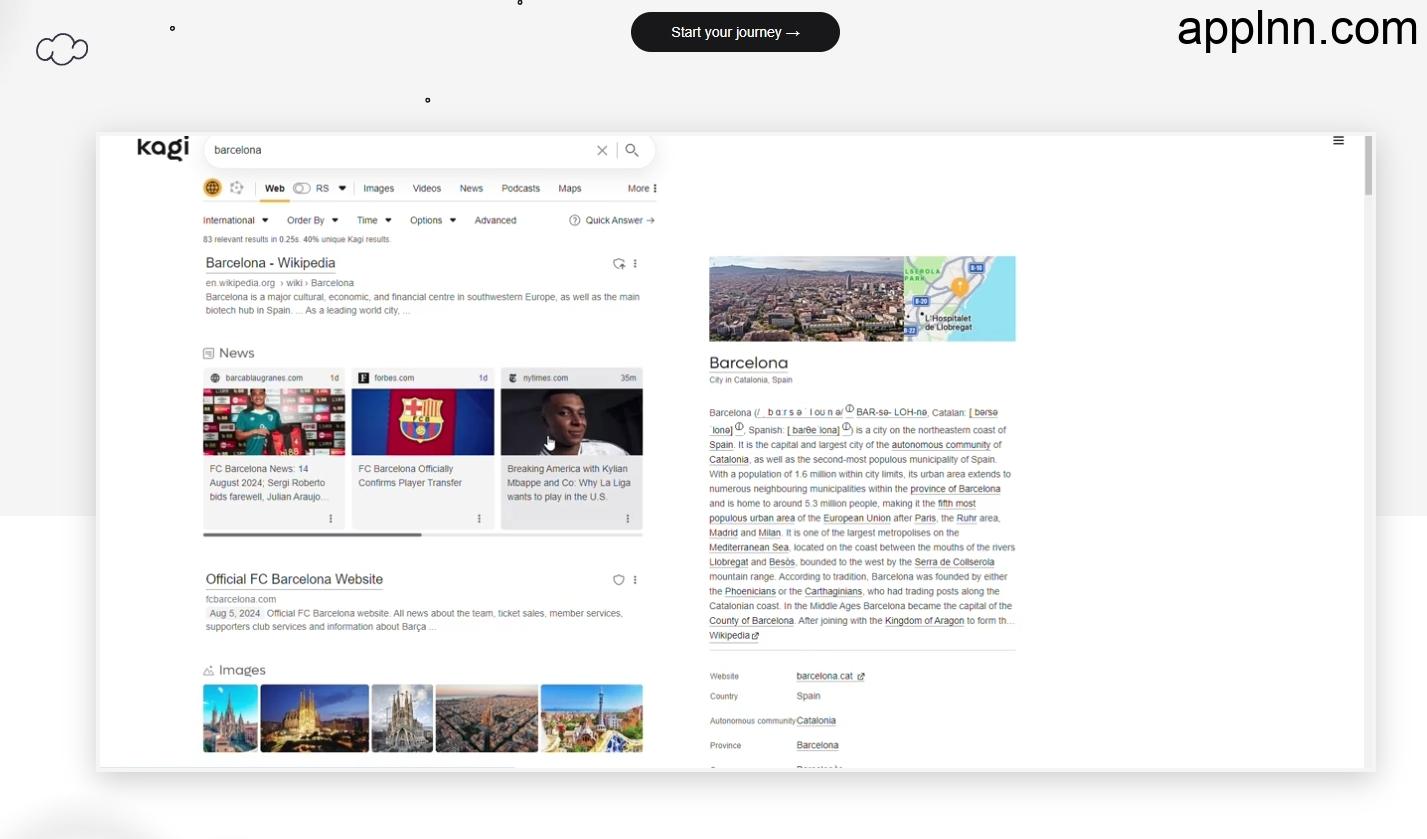Viewport: 1427px width, 839px height.
Task: Click the Kagi logo
Action: coord(163,148)
